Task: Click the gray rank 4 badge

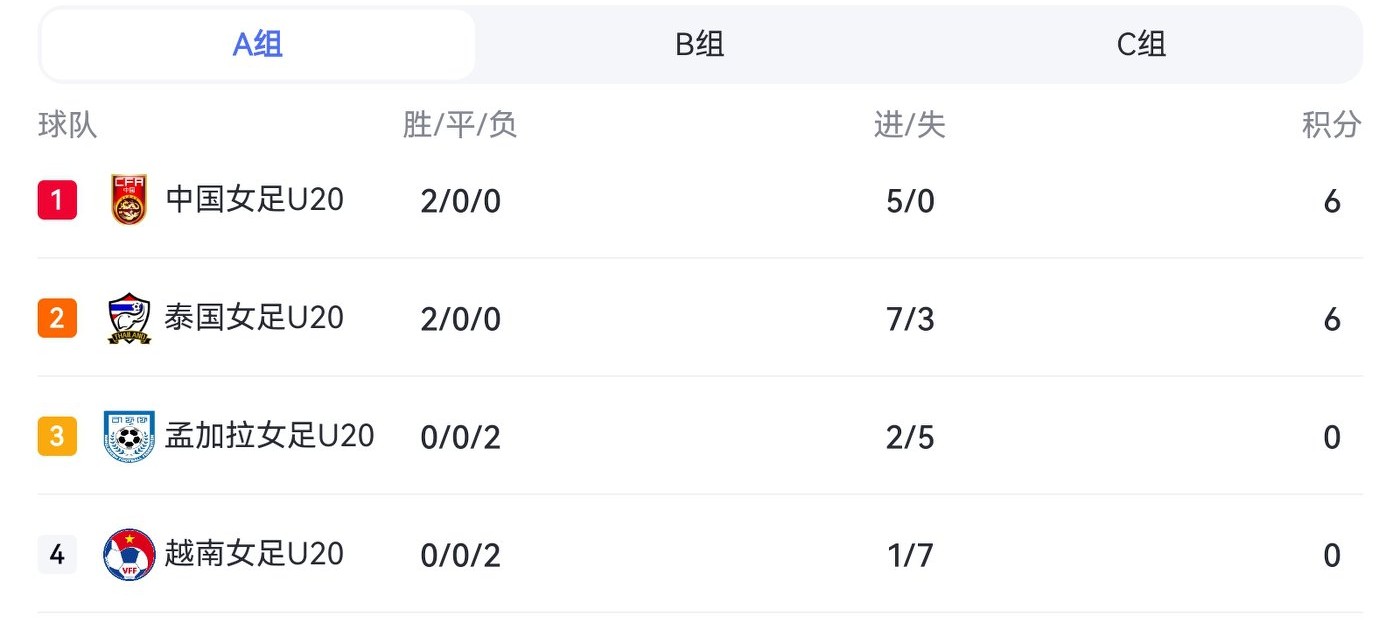Action: (57, 555)
